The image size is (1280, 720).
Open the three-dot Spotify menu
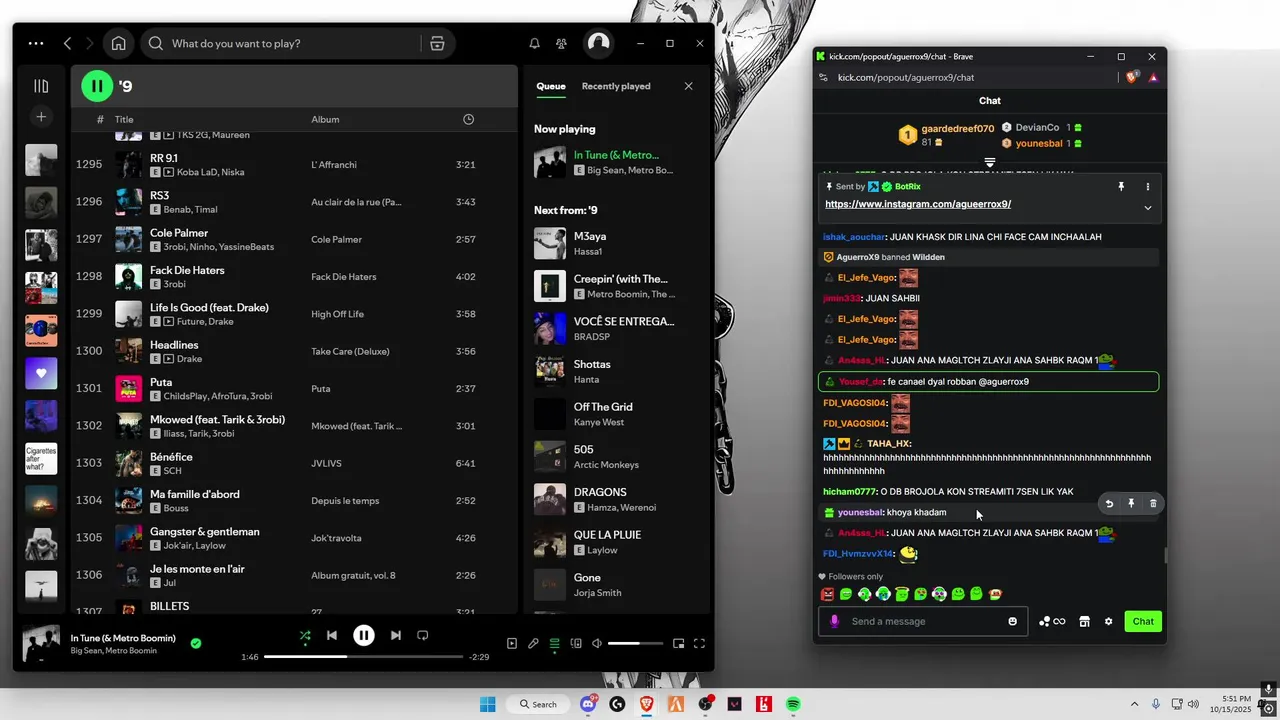[x=36, y=43]
